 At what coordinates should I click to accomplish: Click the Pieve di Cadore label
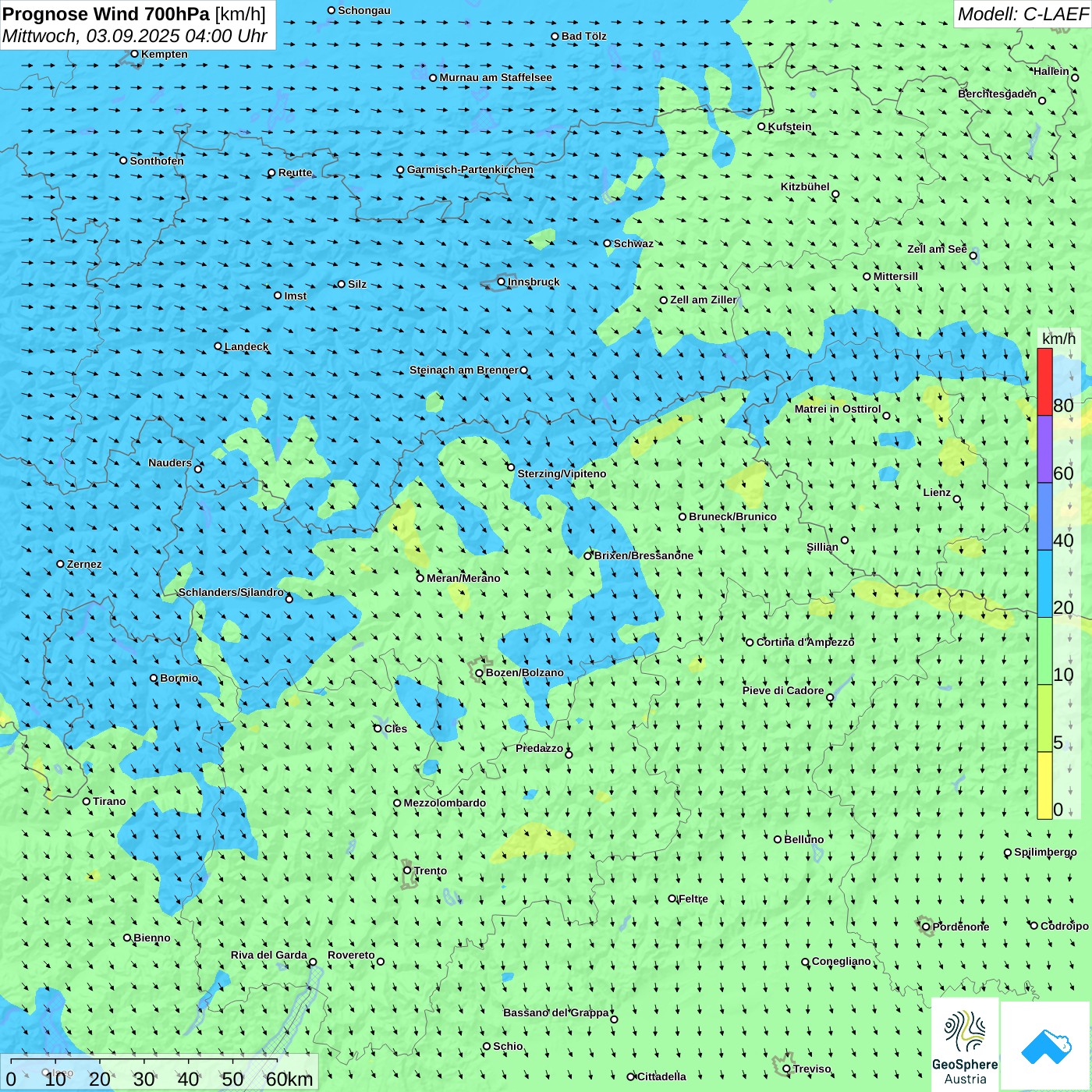pyautogui.click(x=782, y=690)
